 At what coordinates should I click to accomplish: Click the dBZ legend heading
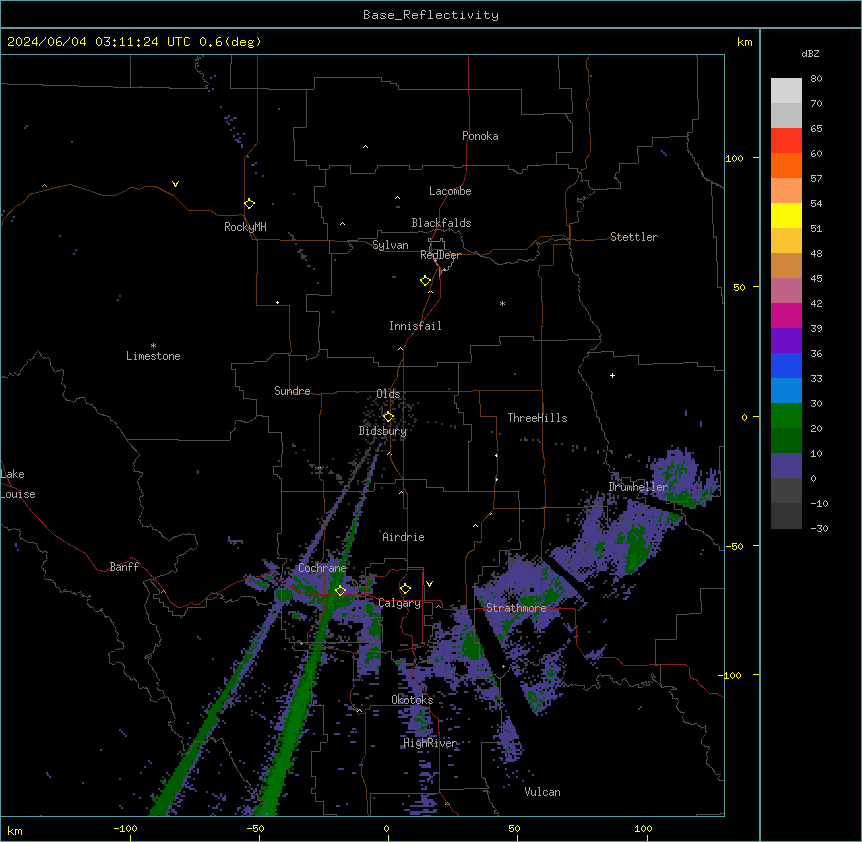810,54
